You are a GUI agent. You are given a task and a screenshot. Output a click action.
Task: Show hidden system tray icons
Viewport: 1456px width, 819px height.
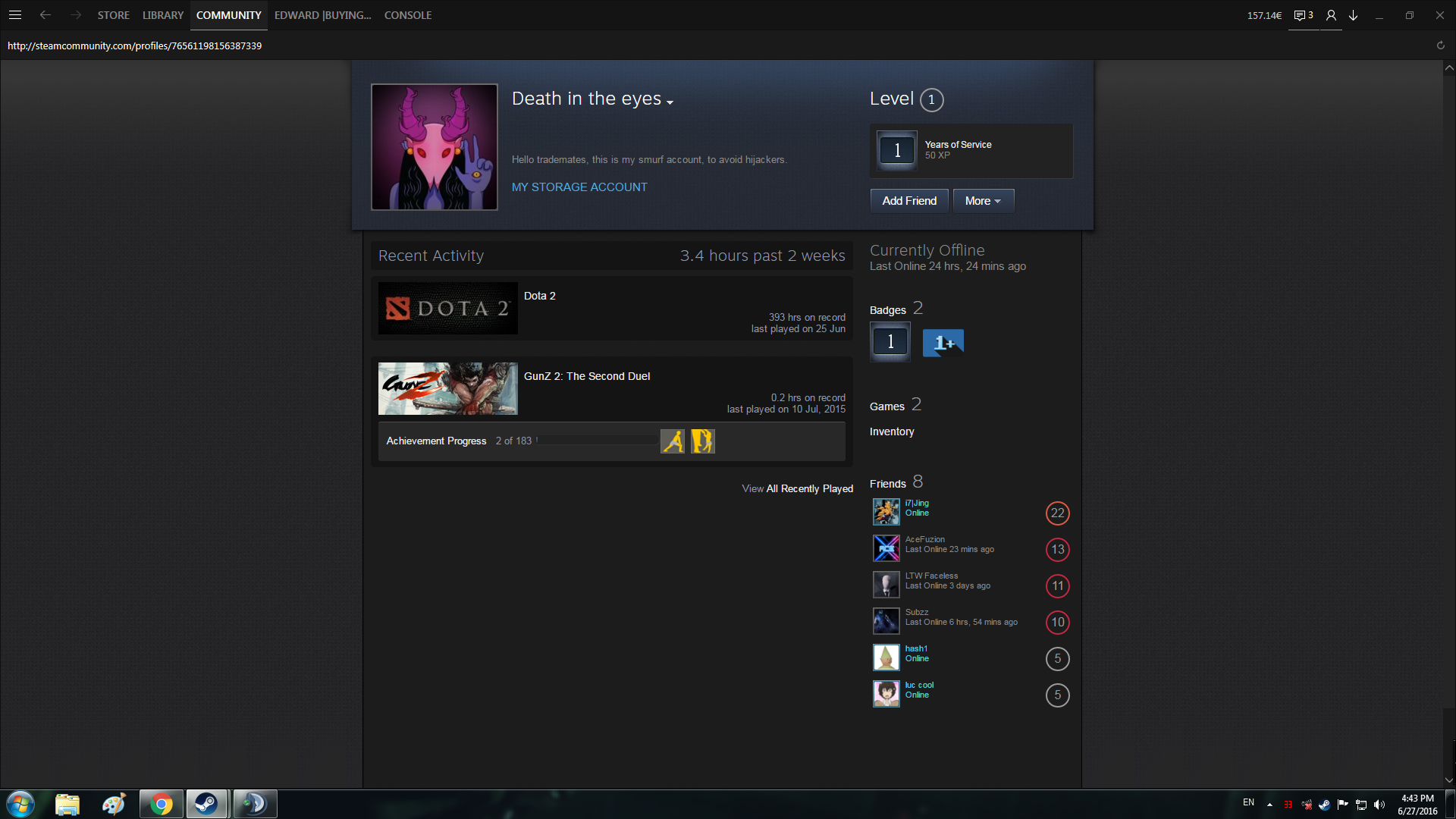point(1269,804)
